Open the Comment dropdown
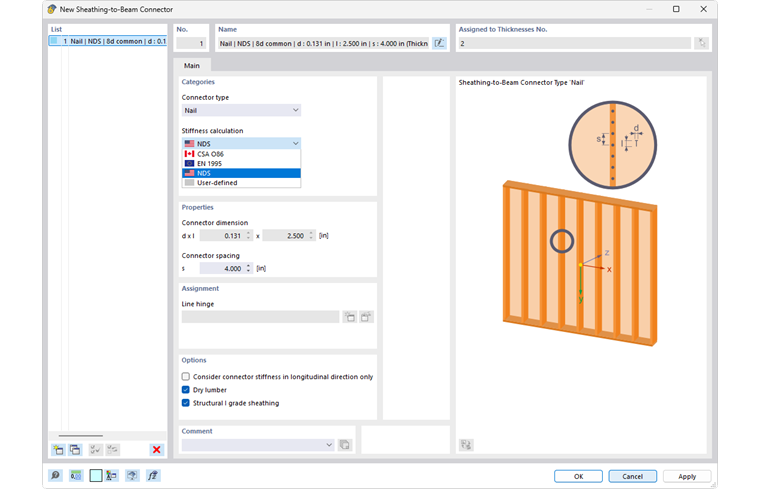760x489 pixels. point(258,445)
